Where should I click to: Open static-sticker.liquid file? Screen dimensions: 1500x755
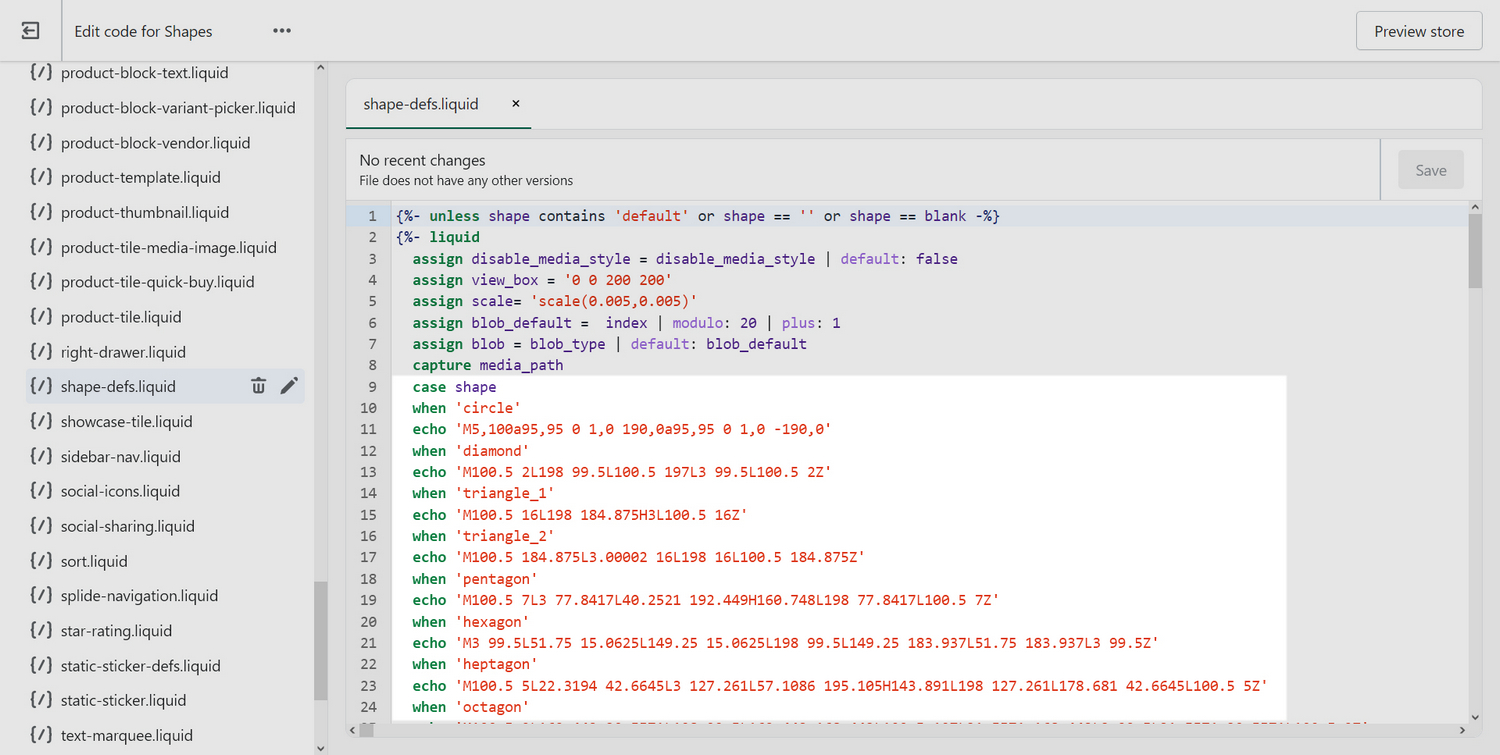pyautogui.click(x=124, y=700)
